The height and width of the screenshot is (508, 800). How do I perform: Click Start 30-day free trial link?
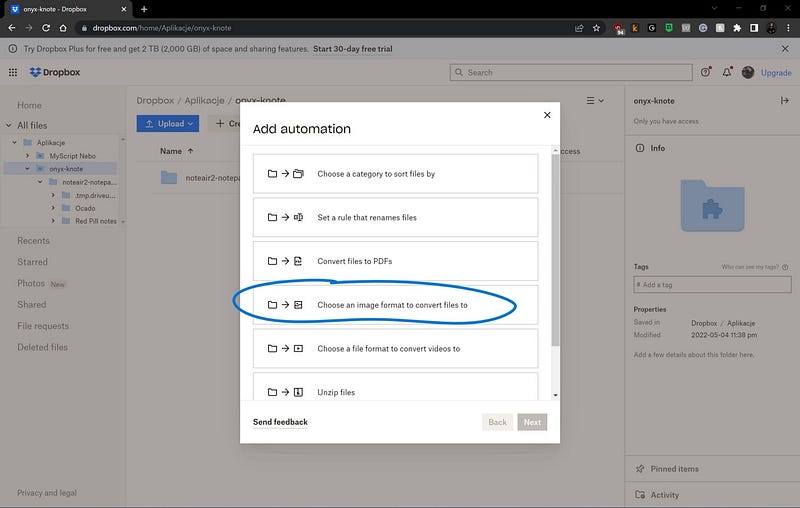[x=353, y=49]
